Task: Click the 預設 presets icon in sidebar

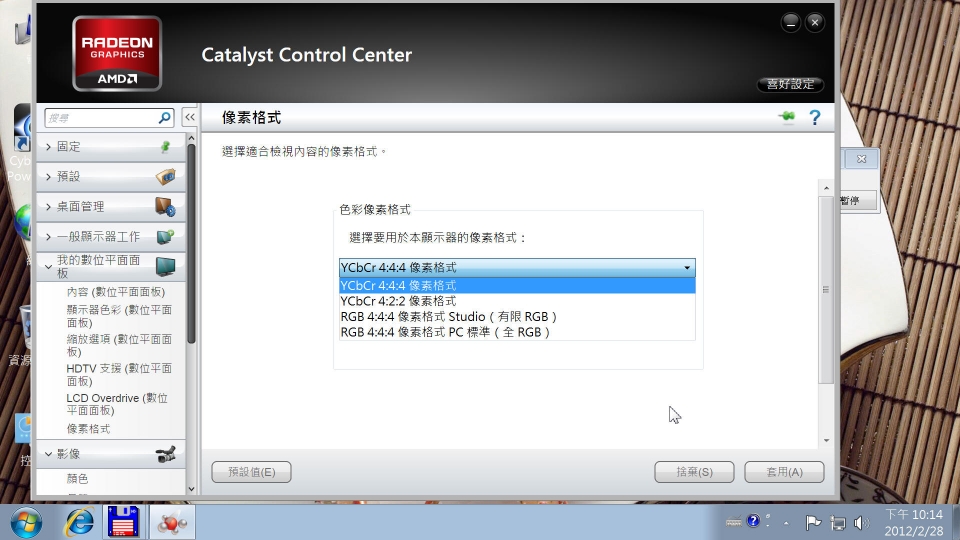Action: click(165, 176)
